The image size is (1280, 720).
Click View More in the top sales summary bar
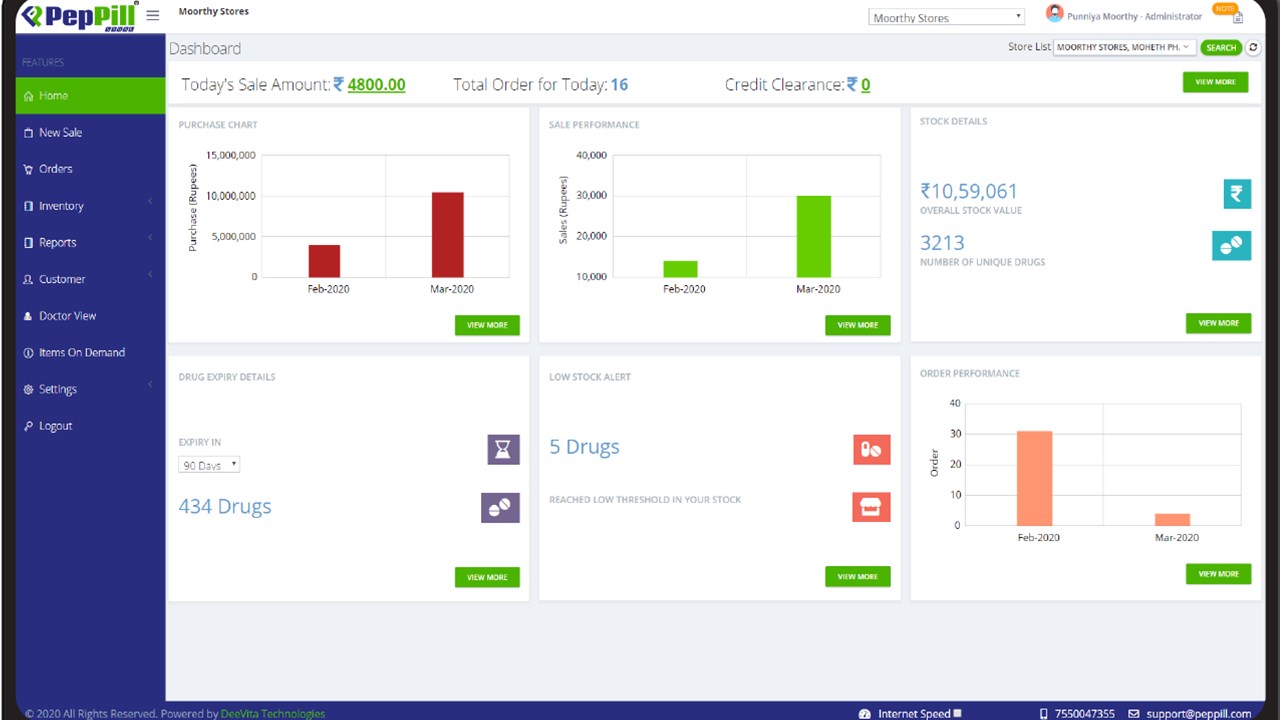[x=1215, y=82]
